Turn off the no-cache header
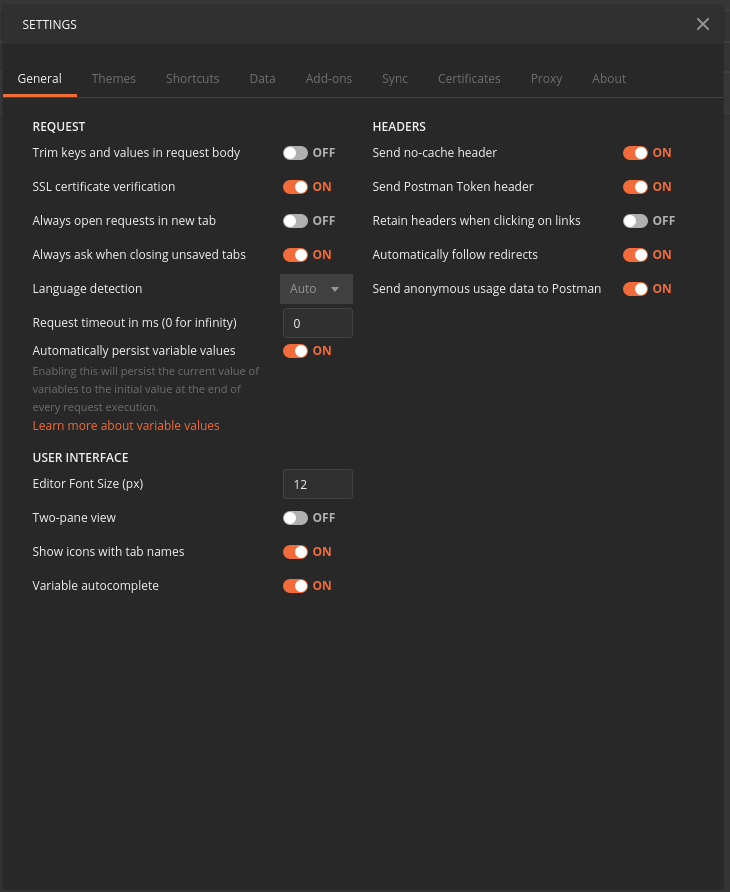 pos(637,153)
